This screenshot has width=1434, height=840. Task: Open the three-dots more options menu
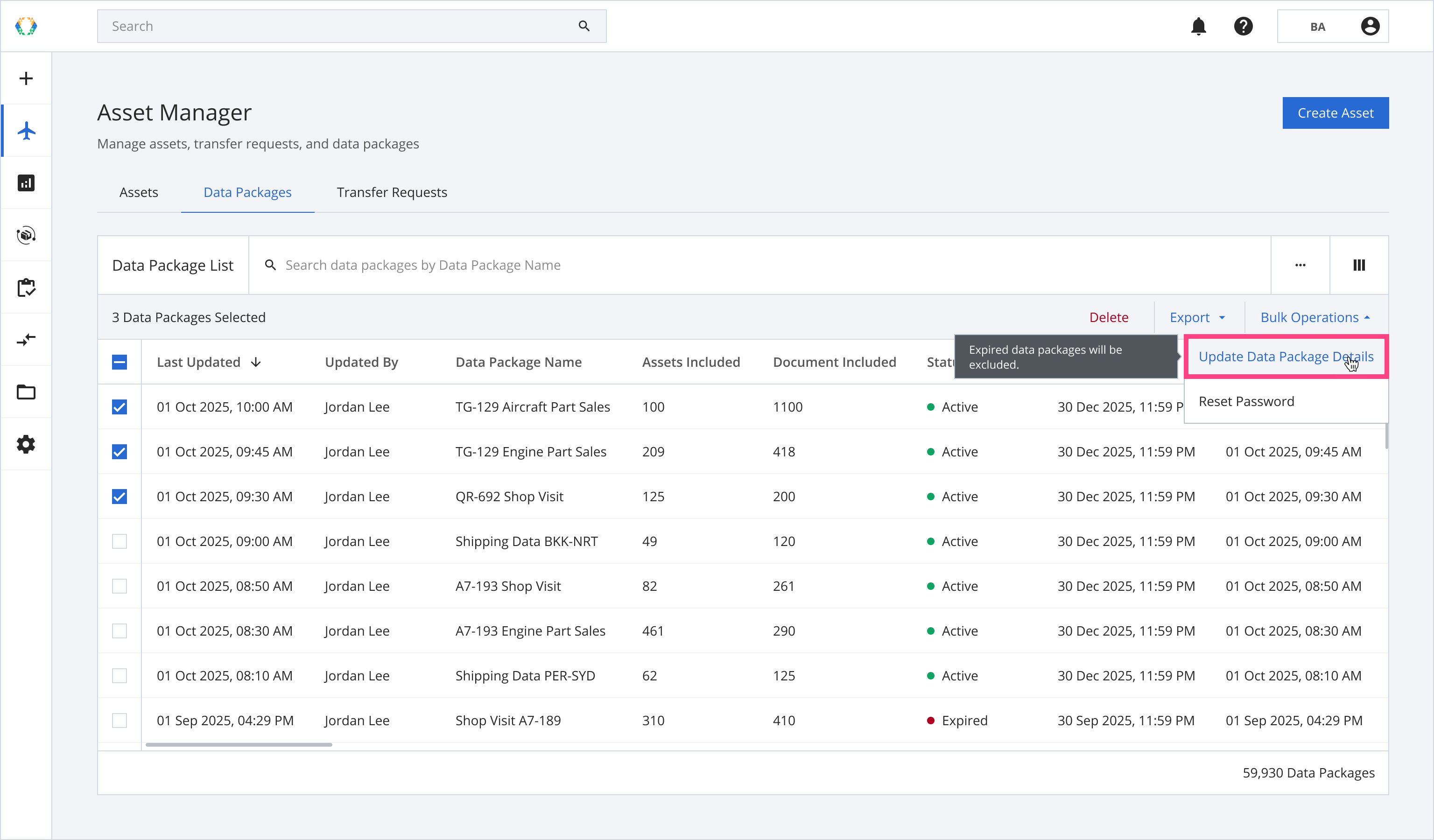pyautogui.click(x=1300, y=265)
